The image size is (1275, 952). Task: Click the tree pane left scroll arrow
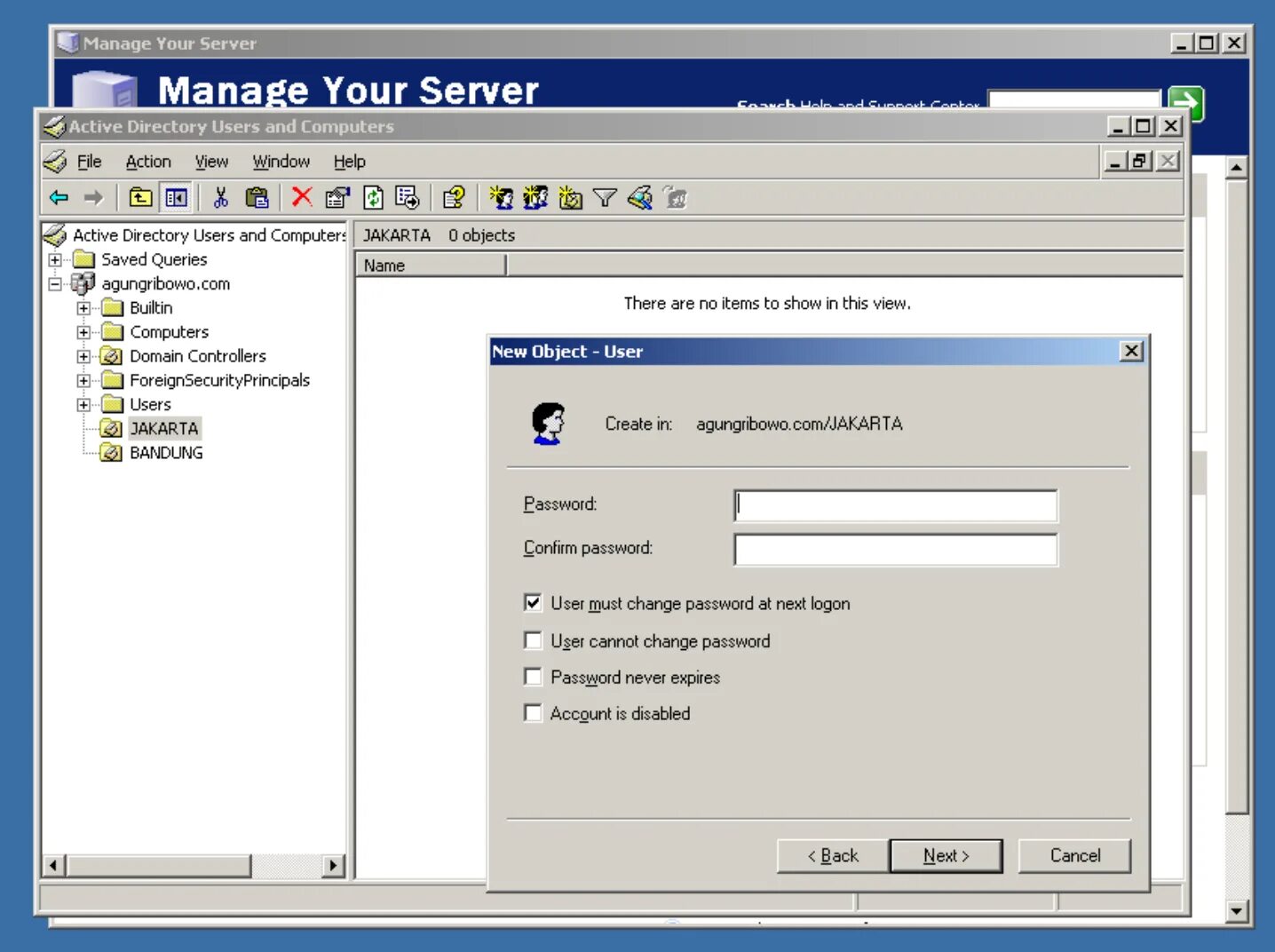point(53,865)
